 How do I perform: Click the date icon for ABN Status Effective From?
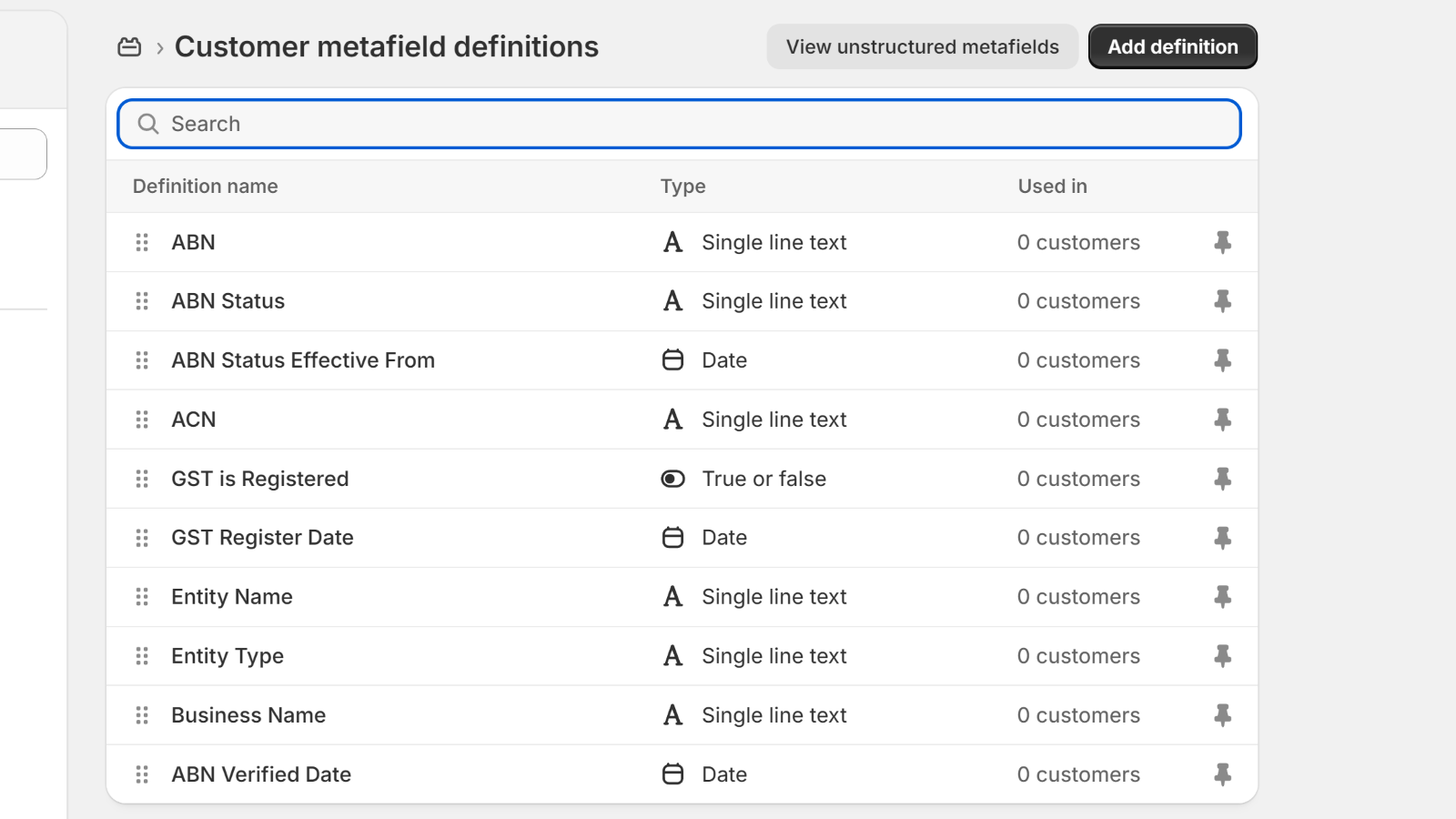tap(672, 360)
